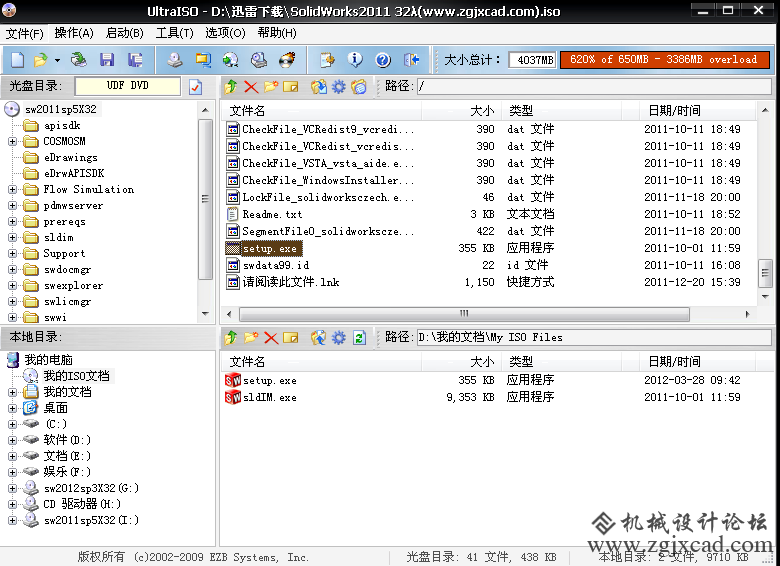
Task: Click the Rename icon in image pane toolbar
Action: click(291, 87)
